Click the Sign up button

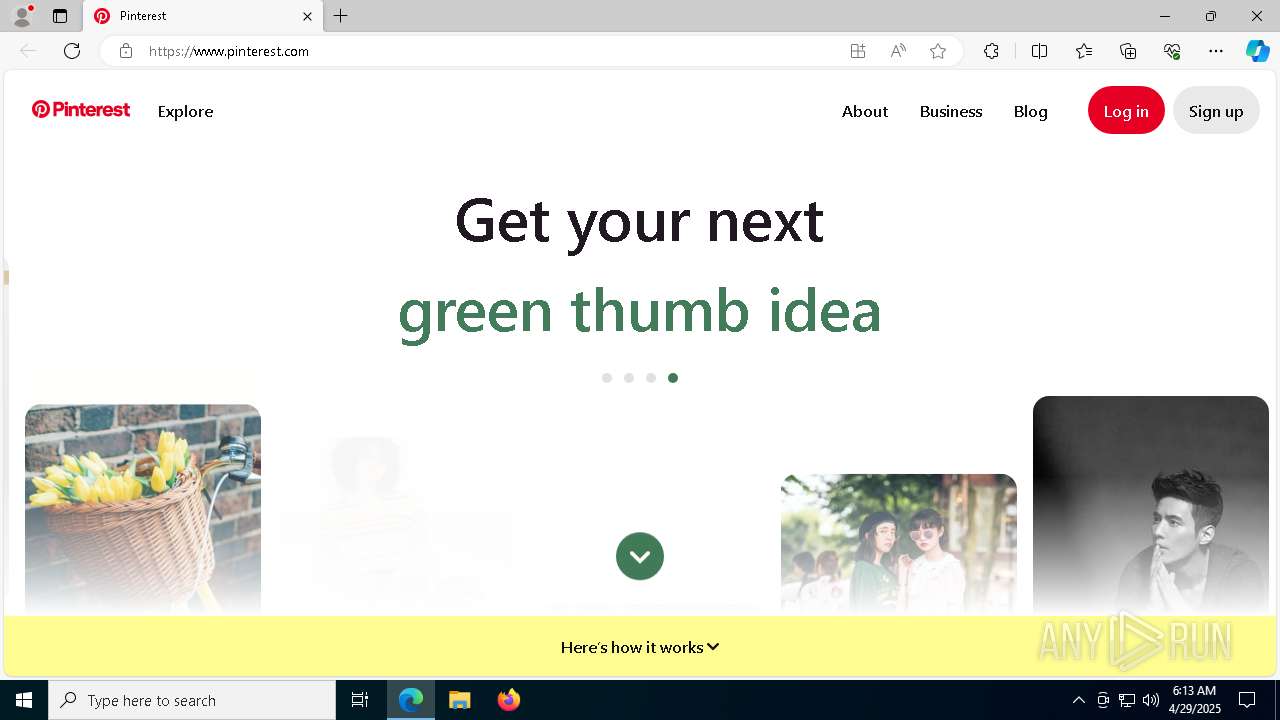tap(1216, 111)
